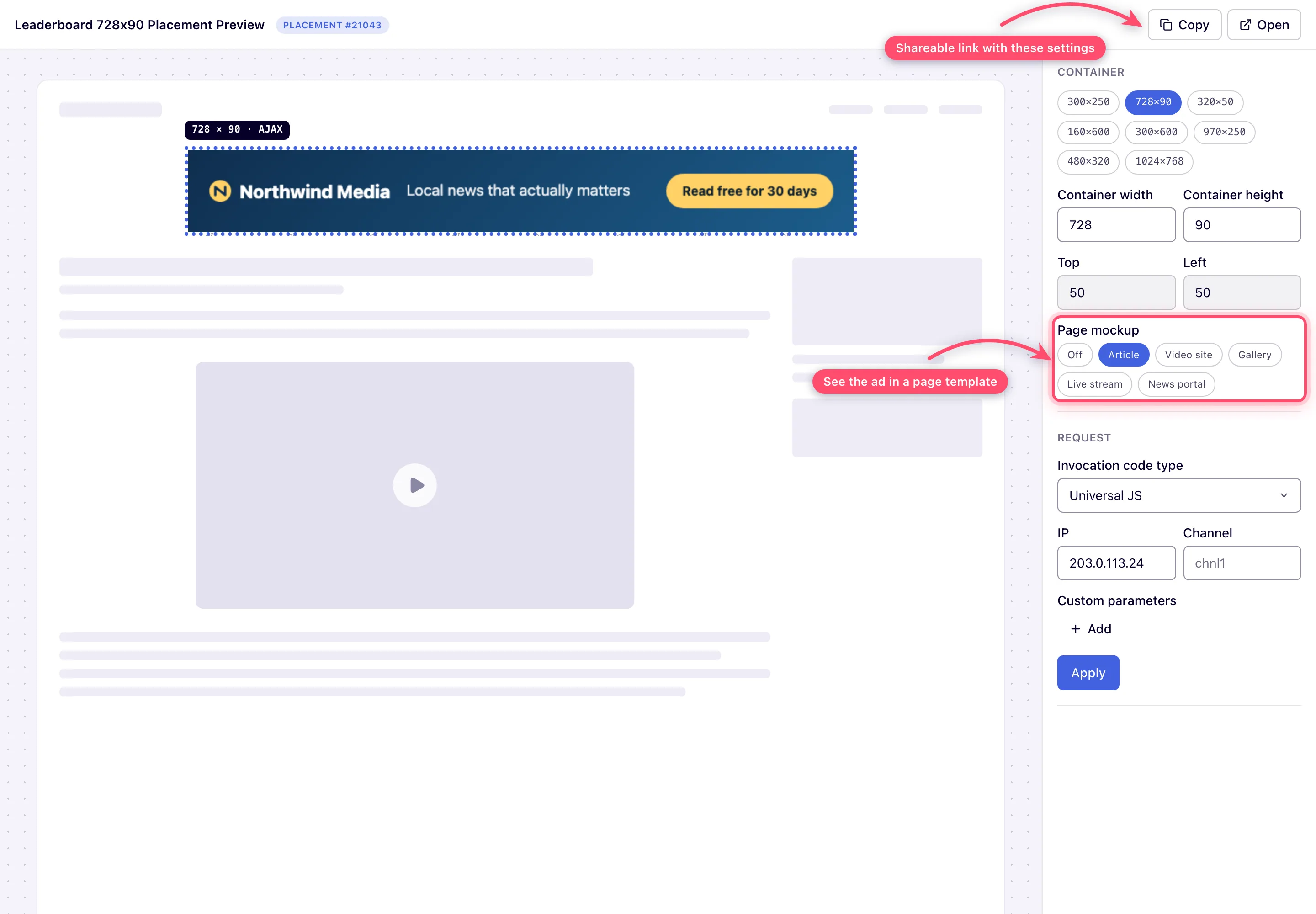Select the 1024×768 size chip
1316x914 pixels.
click(x=1159, y=161)
